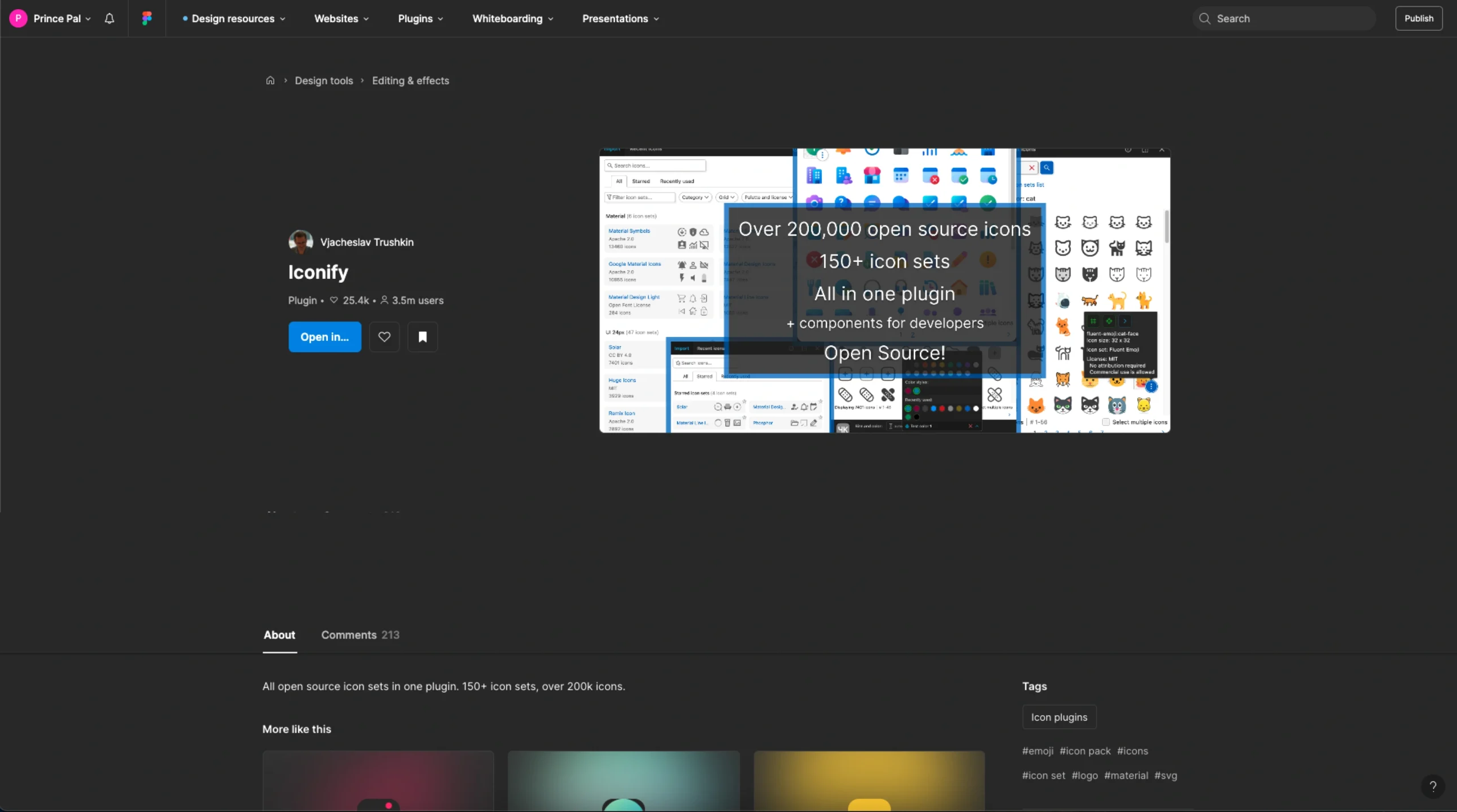
Task: Open the teal related plugin card
Action: (x=623, y=781)
